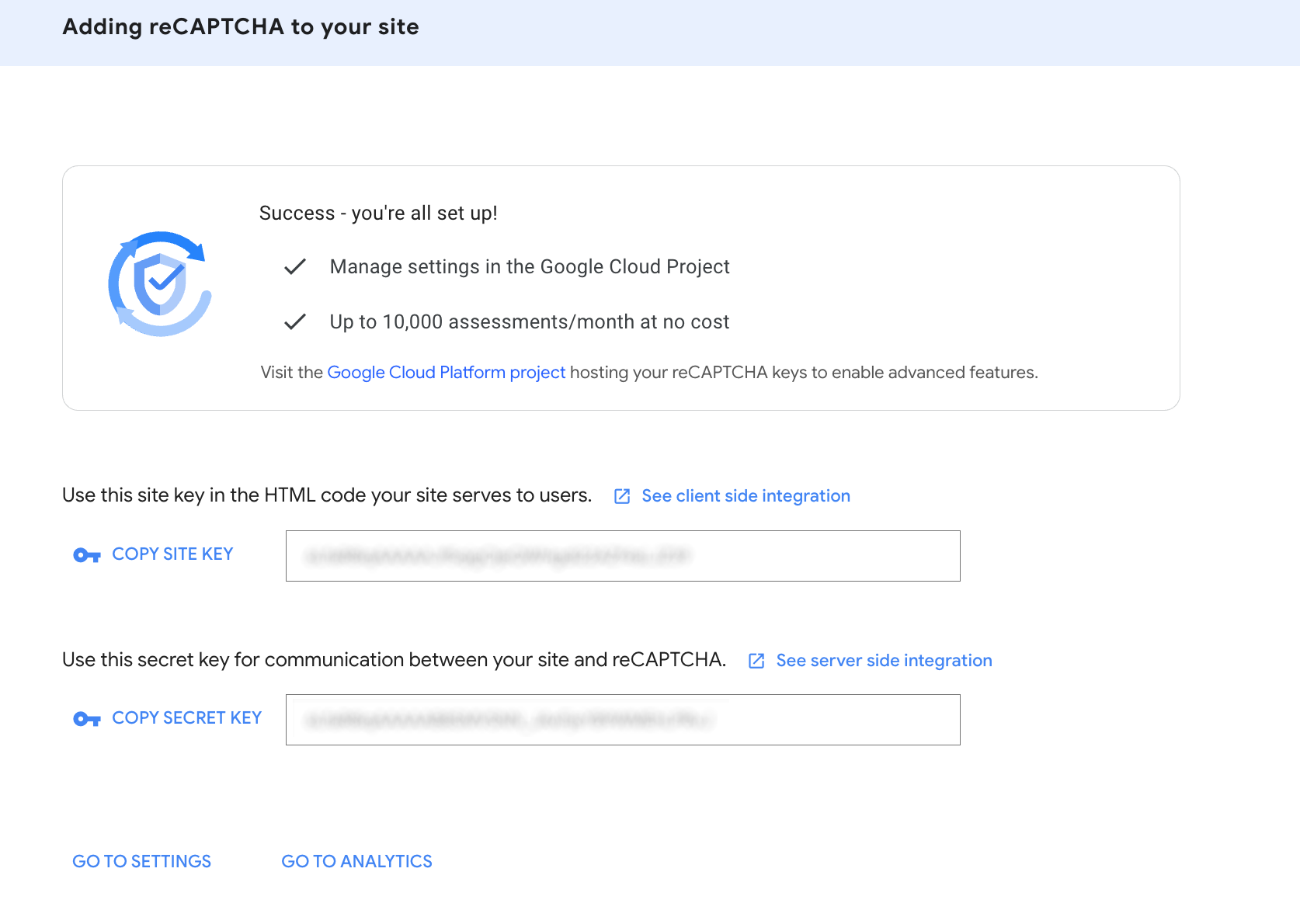The height and width of the screenshot is (924, 1300).
Task: Click the reCAPTCHA shield logo
Action: pos(160,283)
